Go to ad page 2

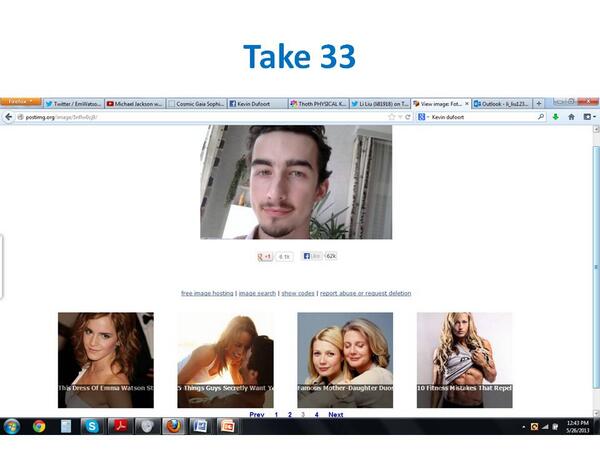click(290, 414)
